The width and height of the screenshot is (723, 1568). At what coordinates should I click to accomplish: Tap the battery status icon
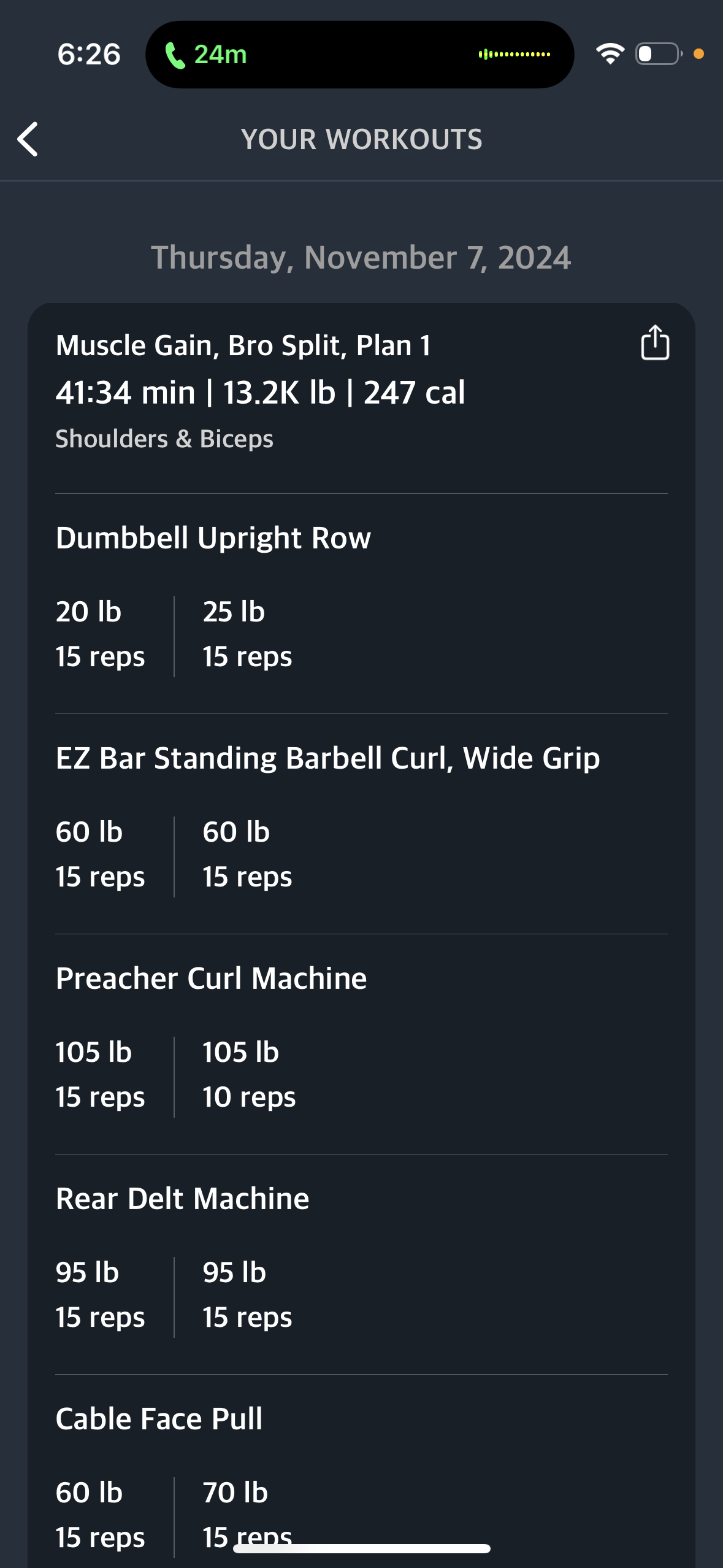pos(659,54)
